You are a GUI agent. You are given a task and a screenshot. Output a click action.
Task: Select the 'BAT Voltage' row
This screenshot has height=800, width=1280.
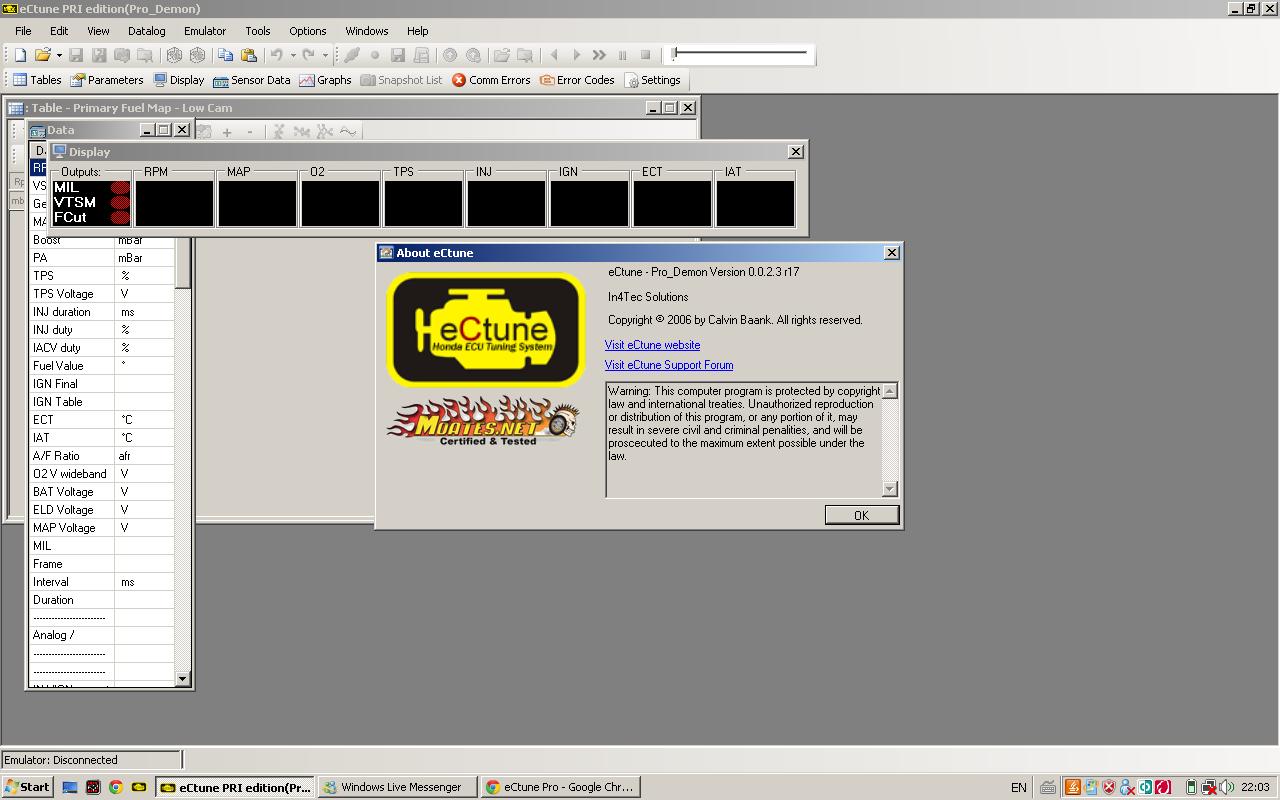(102, 492)
